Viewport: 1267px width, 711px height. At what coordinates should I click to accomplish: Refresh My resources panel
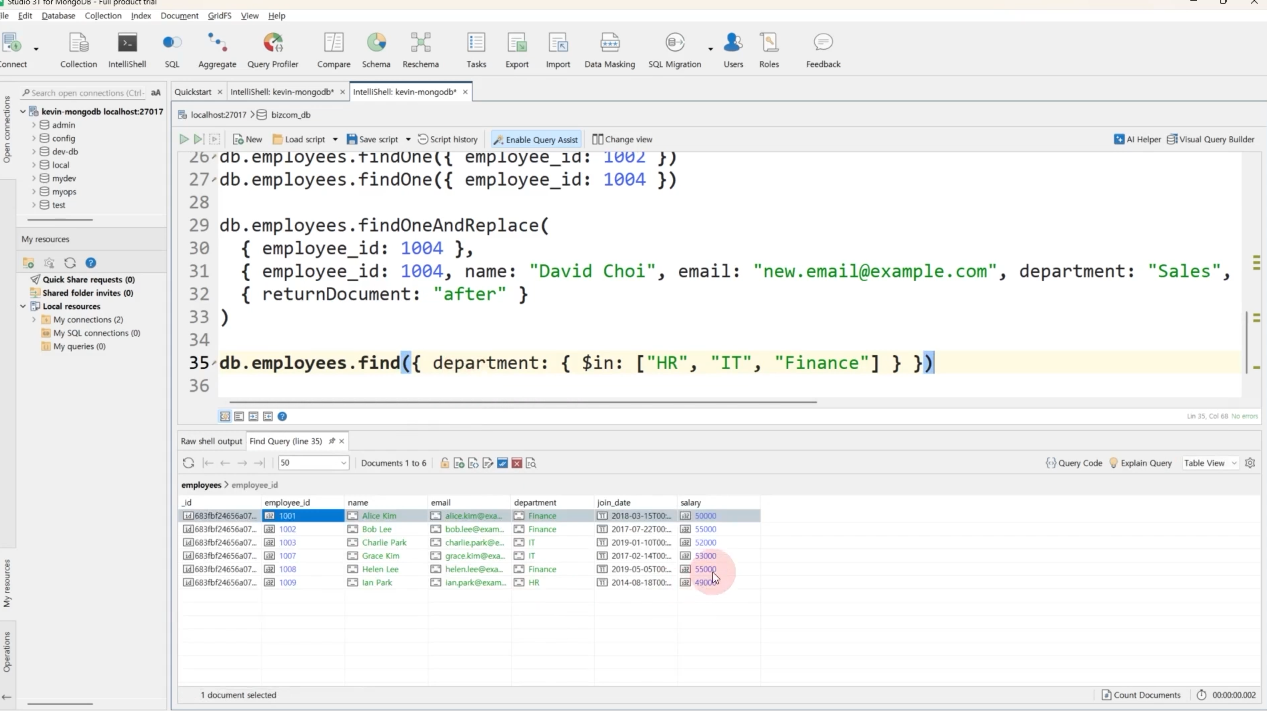[69, 263]
